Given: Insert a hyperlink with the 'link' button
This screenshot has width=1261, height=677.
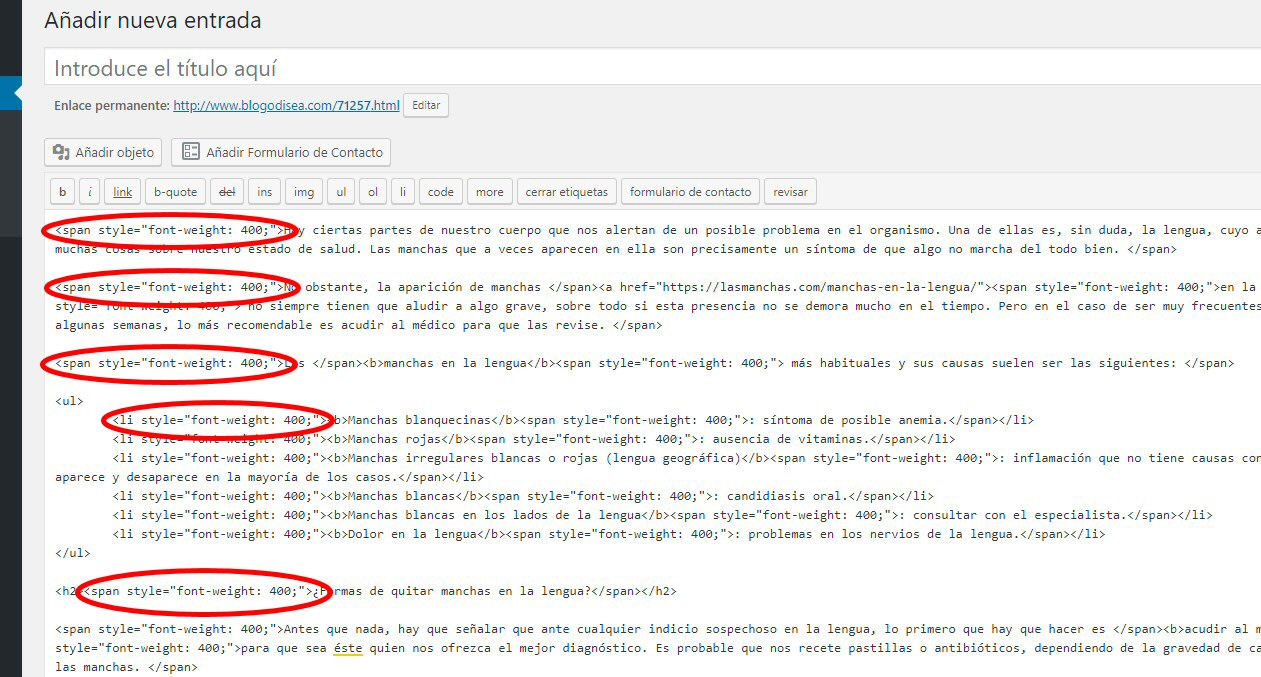Looking at the screenshot, I should click(x=122, y=192).
